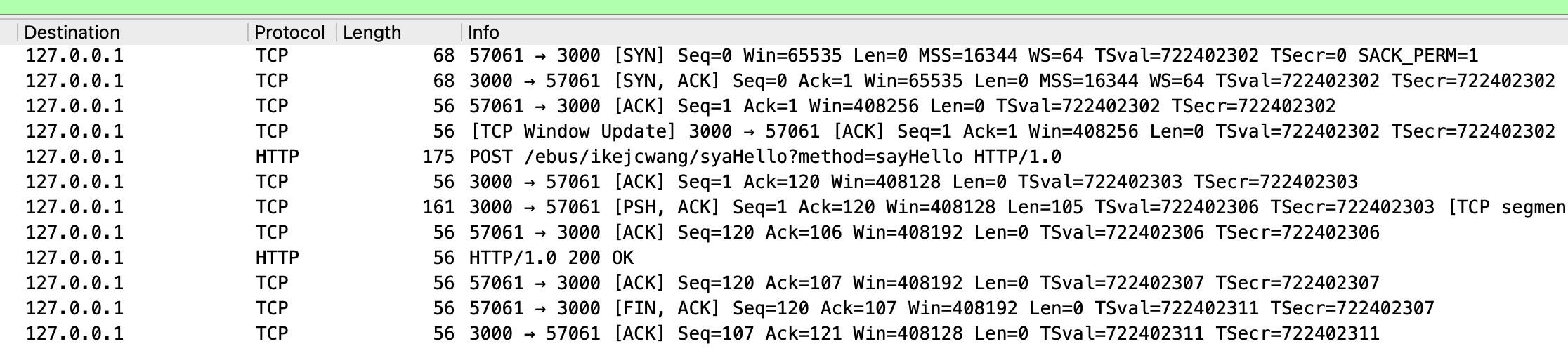Screen dimensions: 1568x358
Task: Click the HTTP protocol cell in POST row
Action: (277, 157)
